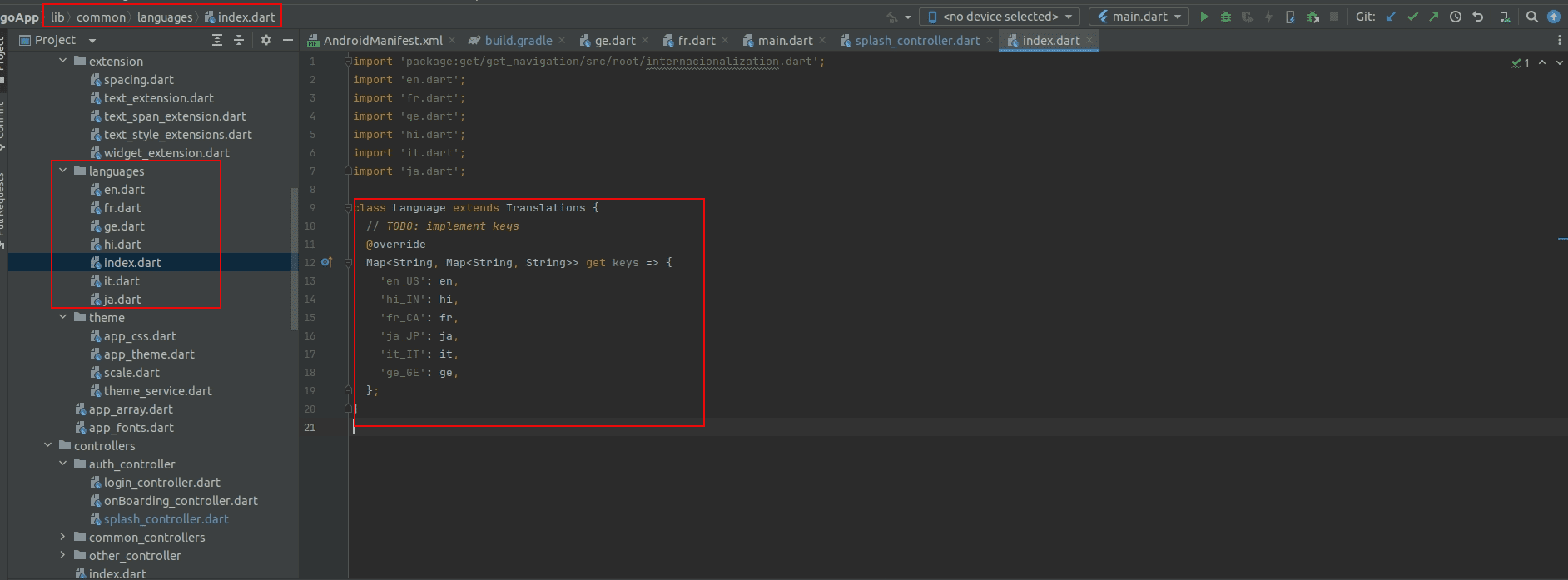Collapse all items in Project panel
This screenshot has height=580, width=1568.
pyautogui.click(x=239, y=40)
